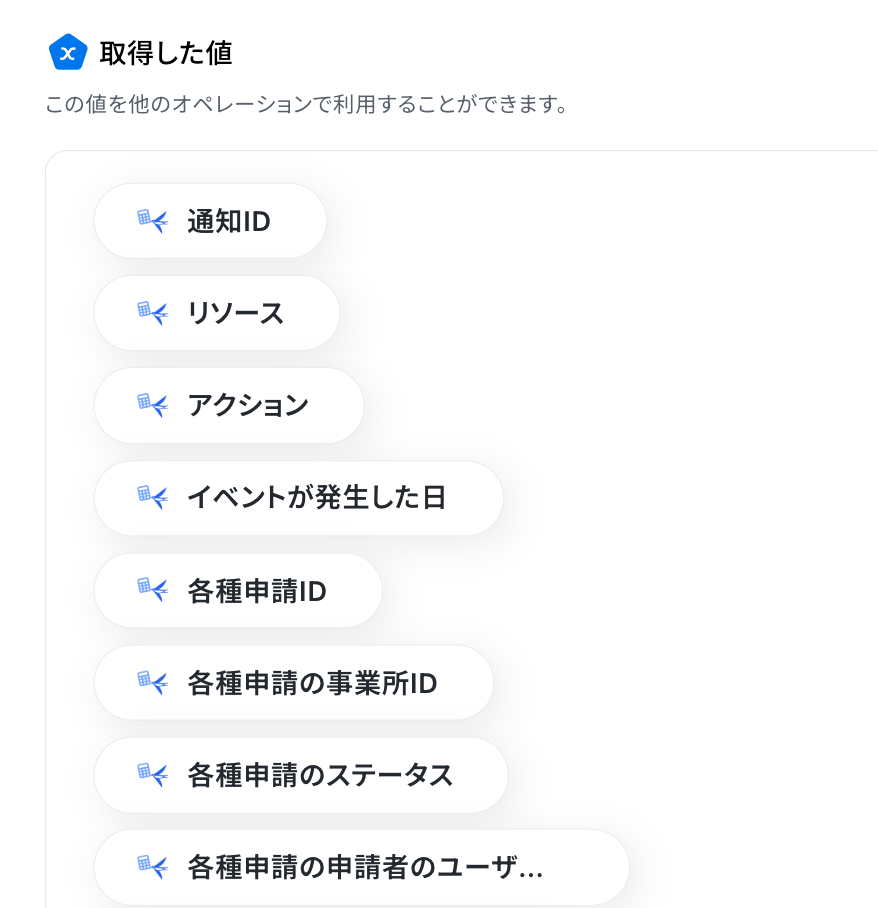Click the icon in 各種申請のステータス chip
Screen dimensions: 878x908
click(153, 775)
